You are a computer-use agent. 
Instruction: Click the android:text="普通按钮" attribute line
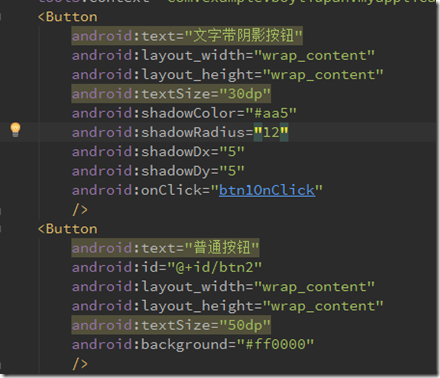tap(165, 248)
